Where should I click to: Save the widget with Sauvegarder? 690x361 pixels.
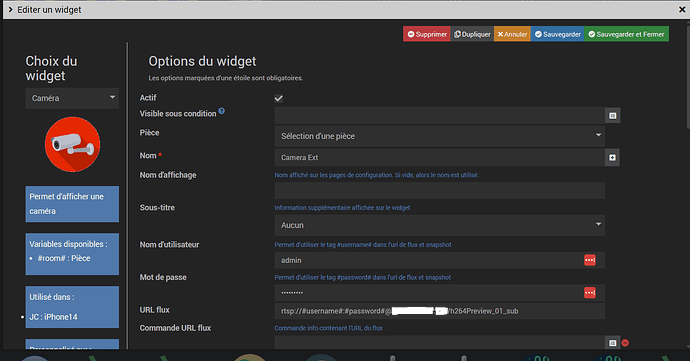pos(558,34)
